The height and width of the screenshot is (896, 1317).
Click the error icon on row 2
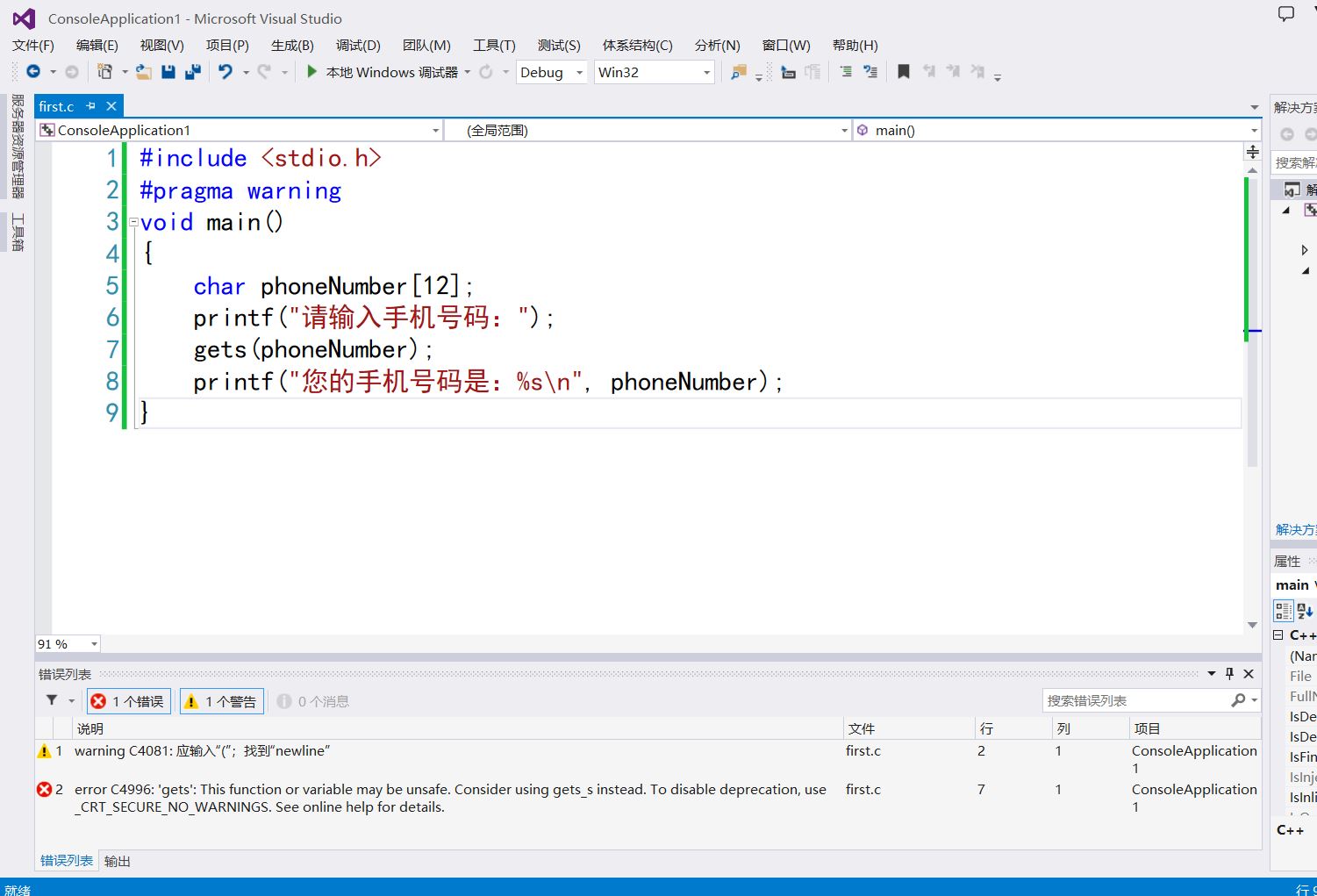click(44, 790)
